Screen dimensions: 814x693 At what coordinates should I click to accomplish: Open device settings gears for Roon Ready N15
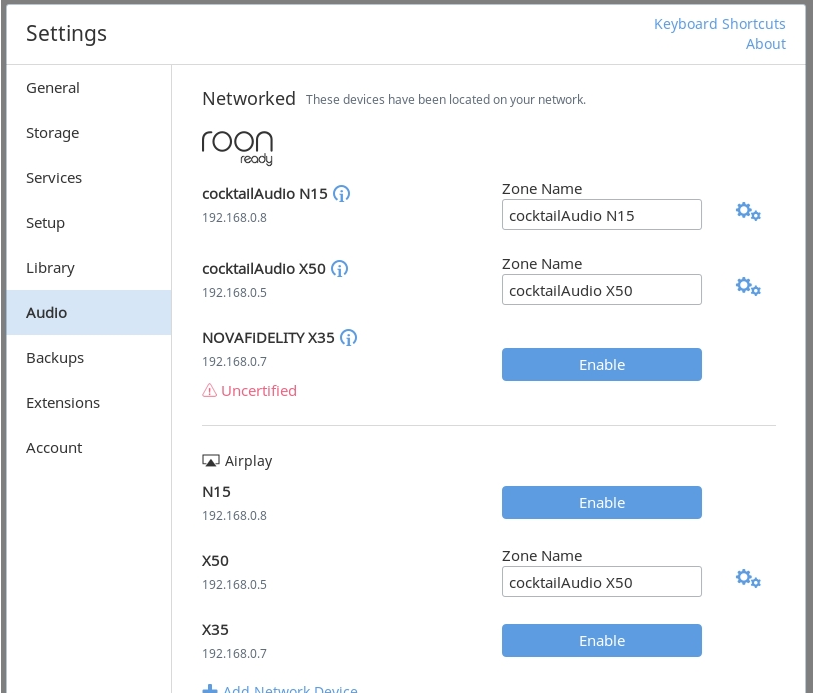pyautogui.click(x=748, y=212)
